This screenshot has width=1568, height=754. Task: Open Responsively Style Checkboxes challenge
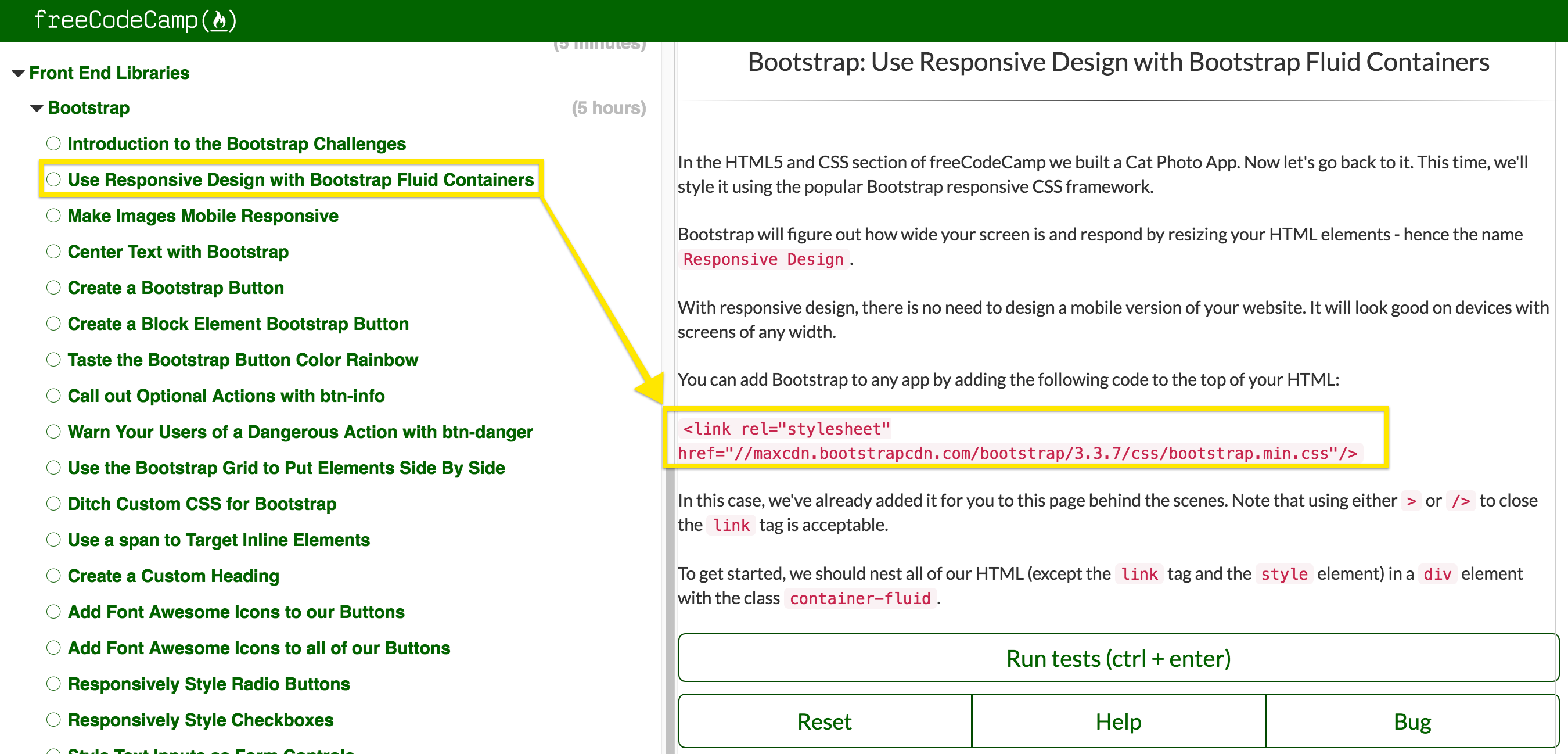[x=200, y=720]
